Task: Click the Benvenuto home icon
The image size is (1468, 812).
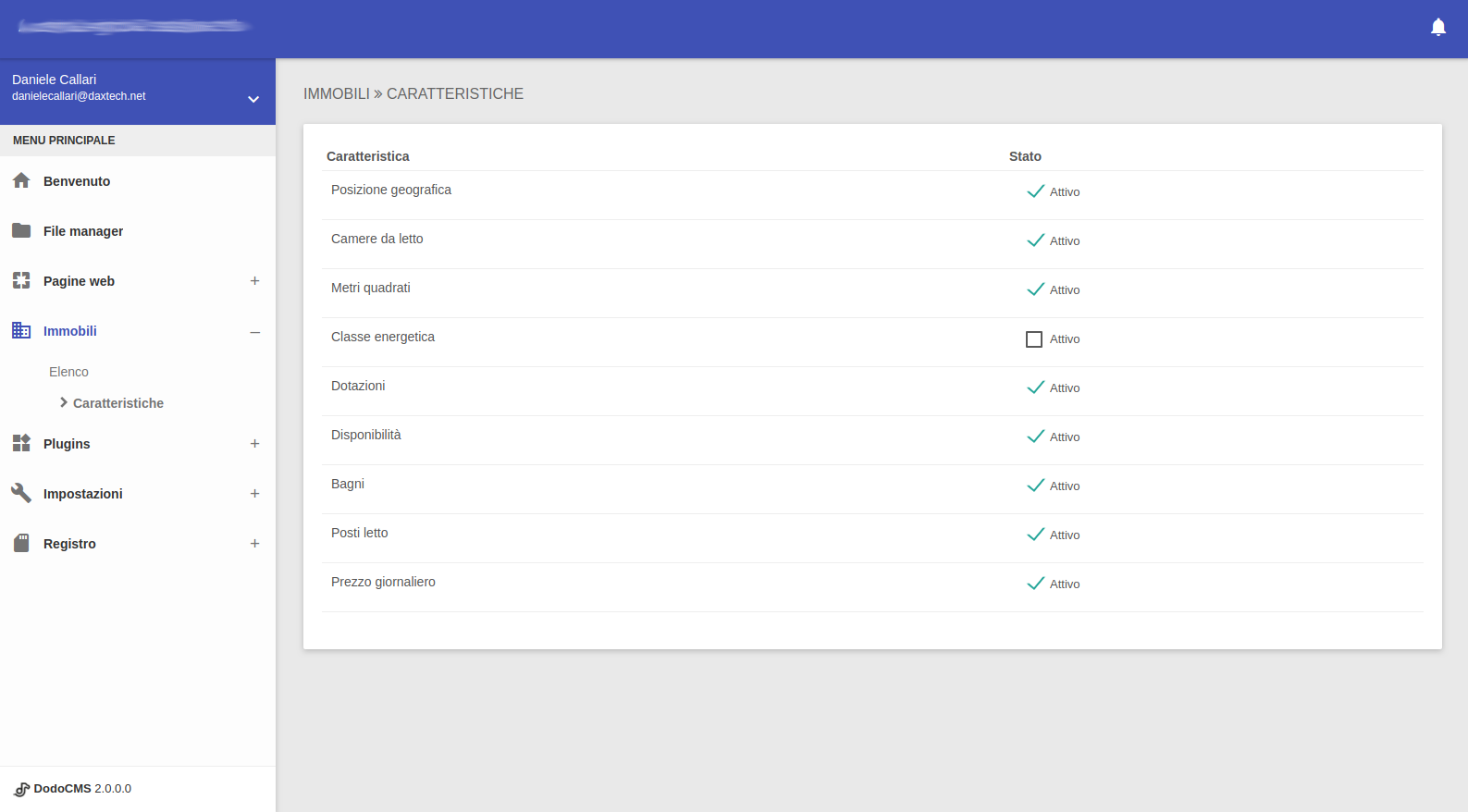Action: click(21, 181)
